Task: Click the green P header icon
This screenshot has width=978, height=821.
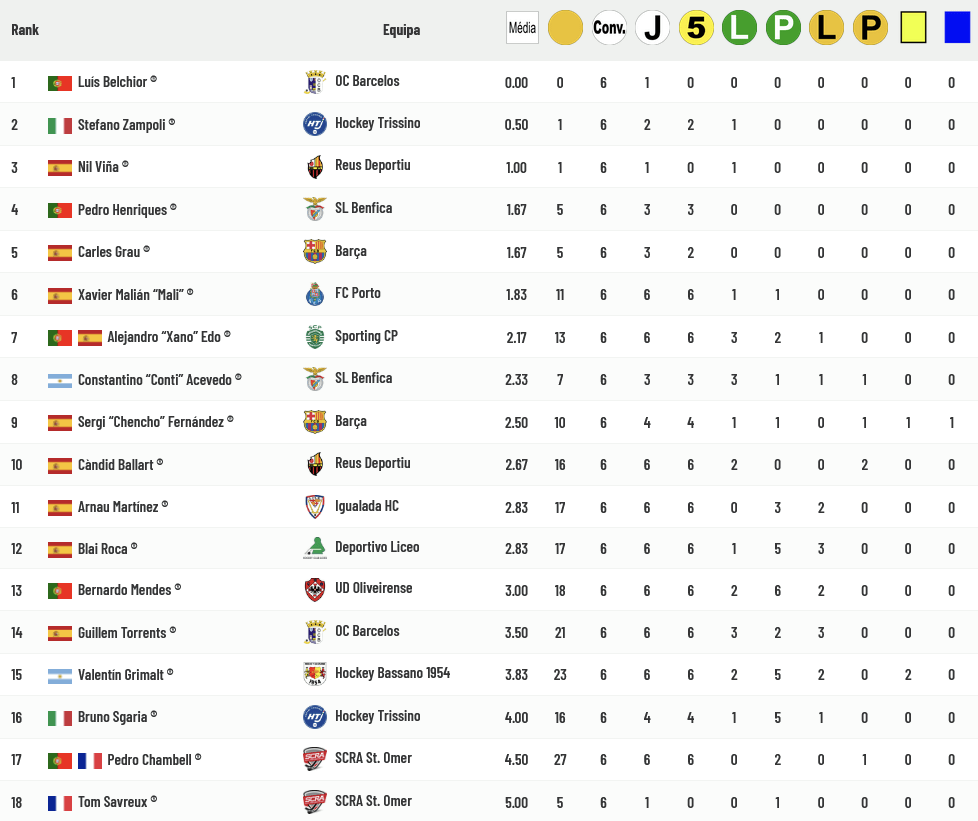Action: coord(783,28)
